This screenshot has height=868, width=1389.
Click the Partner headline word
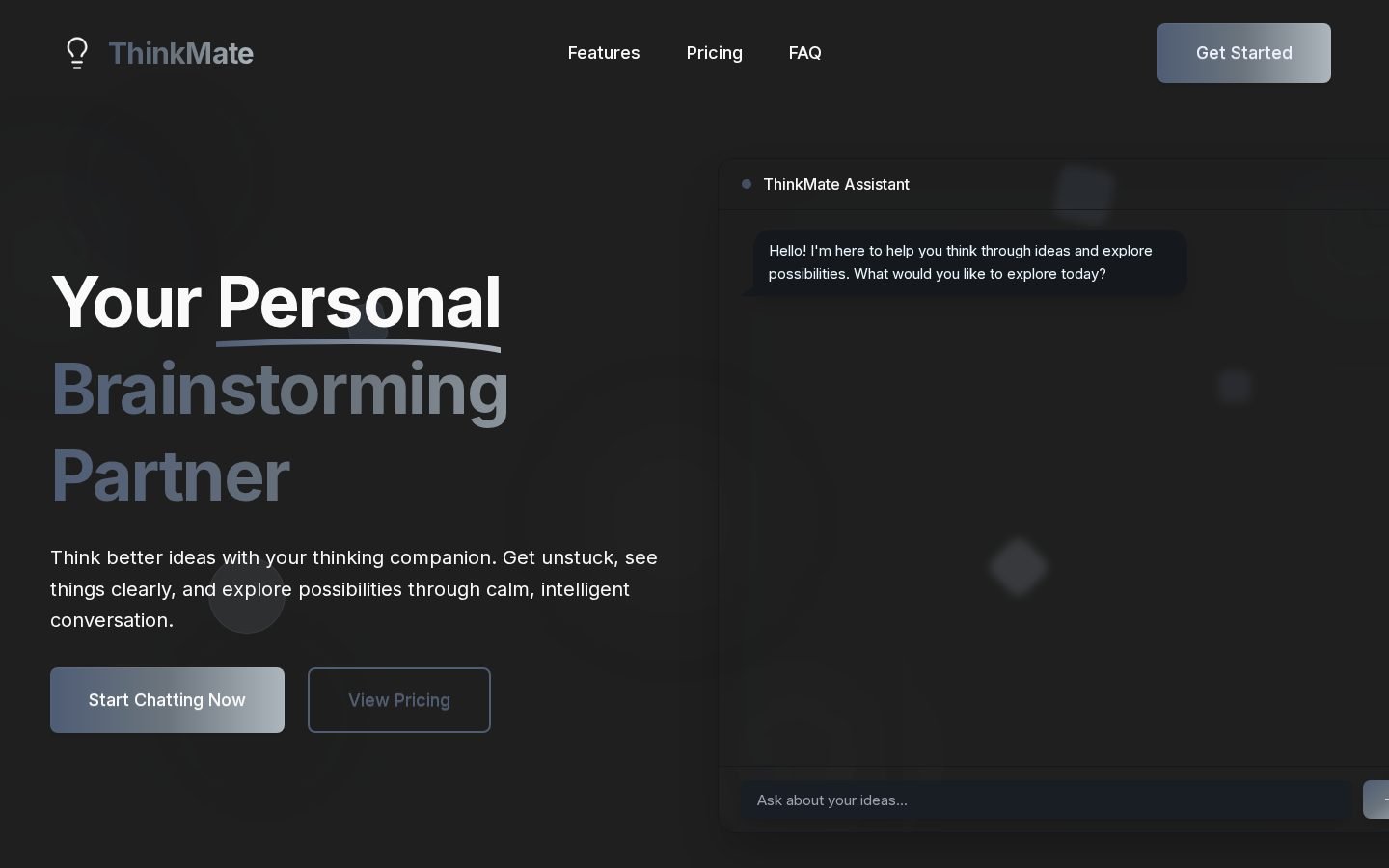click(x=170, y=475)
